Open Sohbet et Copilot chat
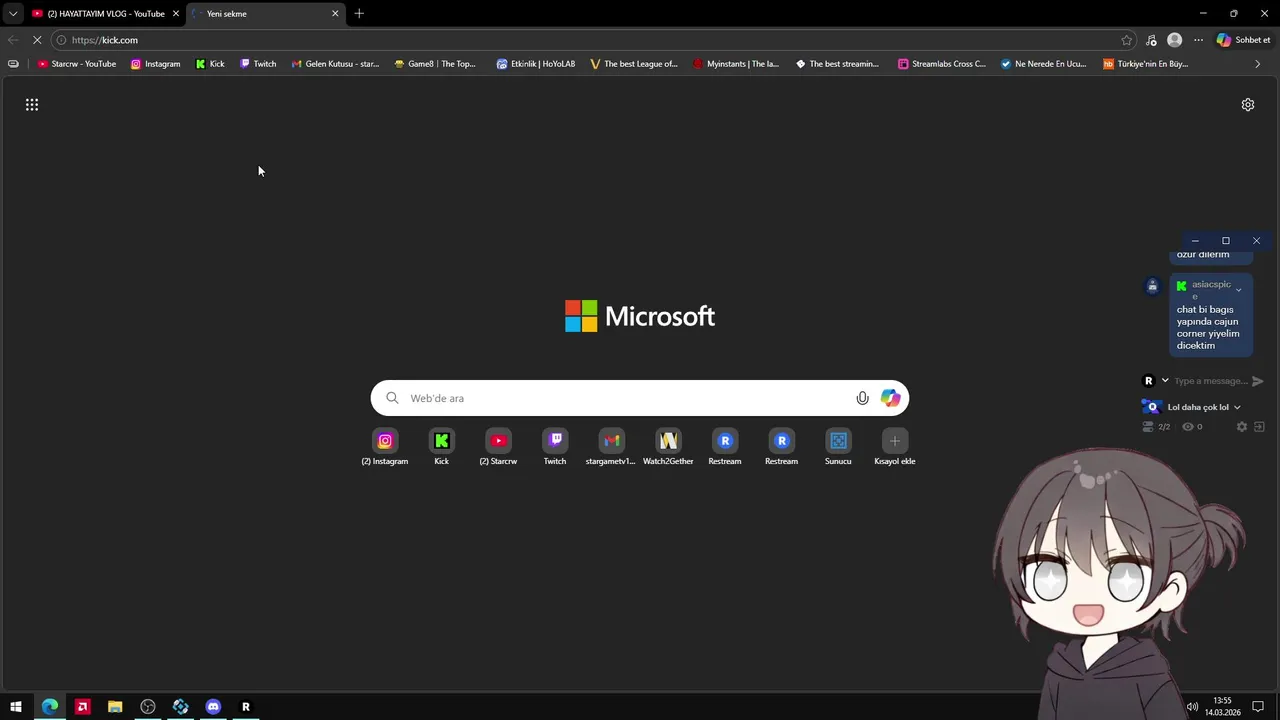The width and height of the screenshot is (1280, 720). 1244,40
